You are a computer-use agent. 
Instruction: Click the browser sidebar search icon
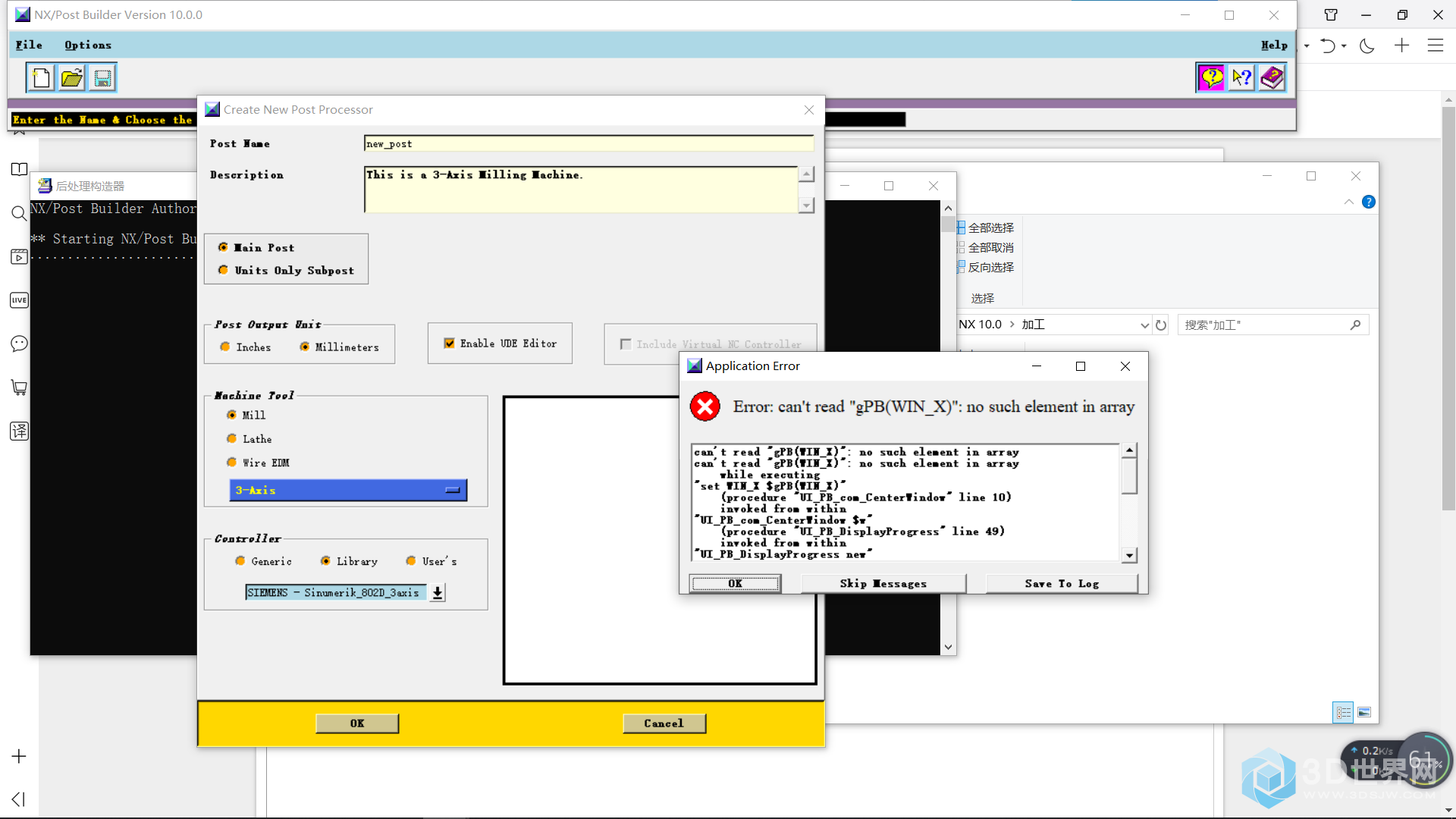[19, 213]
